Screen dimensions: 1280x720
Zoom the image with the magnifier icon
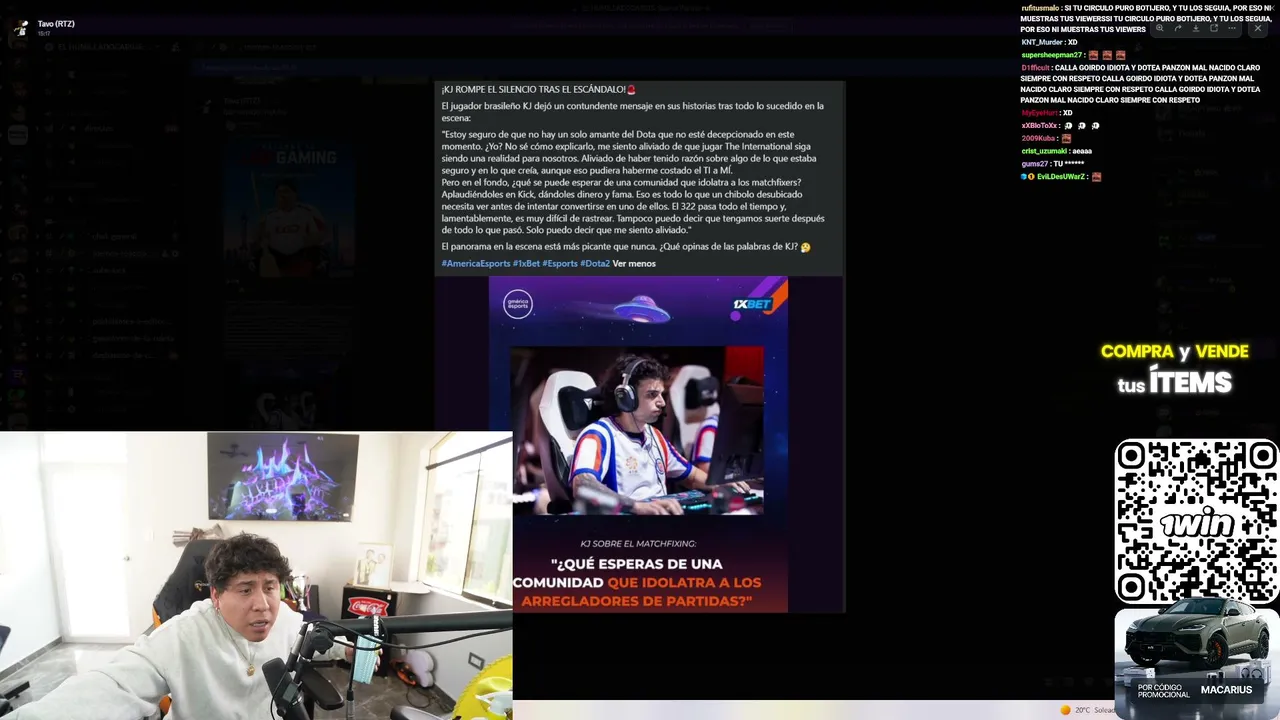1159,28
